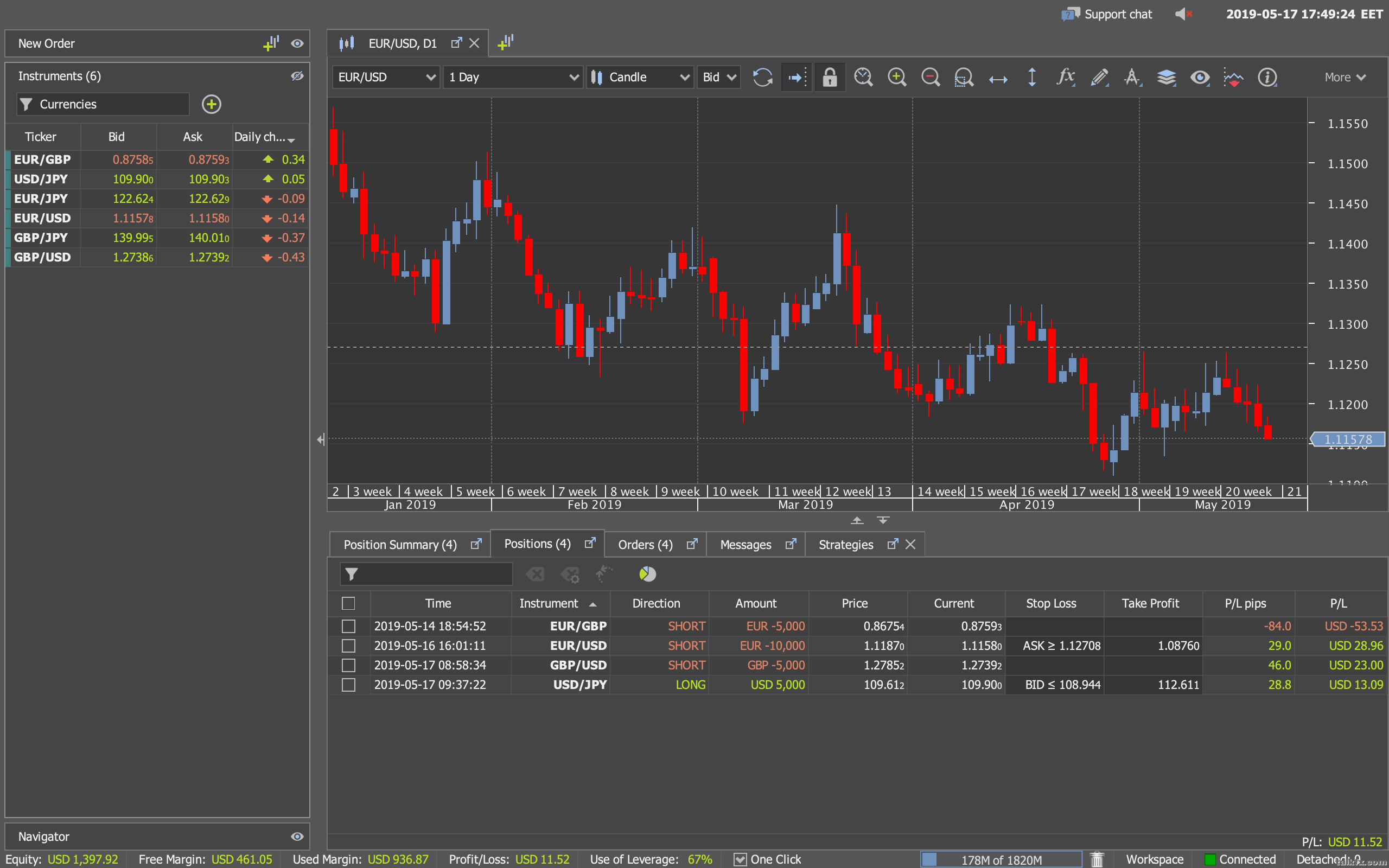Viewport: 1389px width, 868px height.
Task: Click the chart eye visibility icon
Action: click(x=1200, y=77)
